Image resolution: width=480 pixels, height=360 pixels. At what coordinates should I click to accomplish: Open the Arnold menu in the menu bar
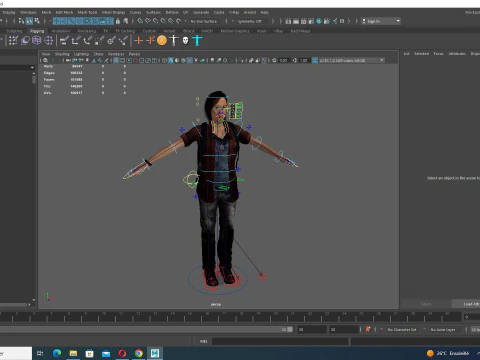pos(250,12)
